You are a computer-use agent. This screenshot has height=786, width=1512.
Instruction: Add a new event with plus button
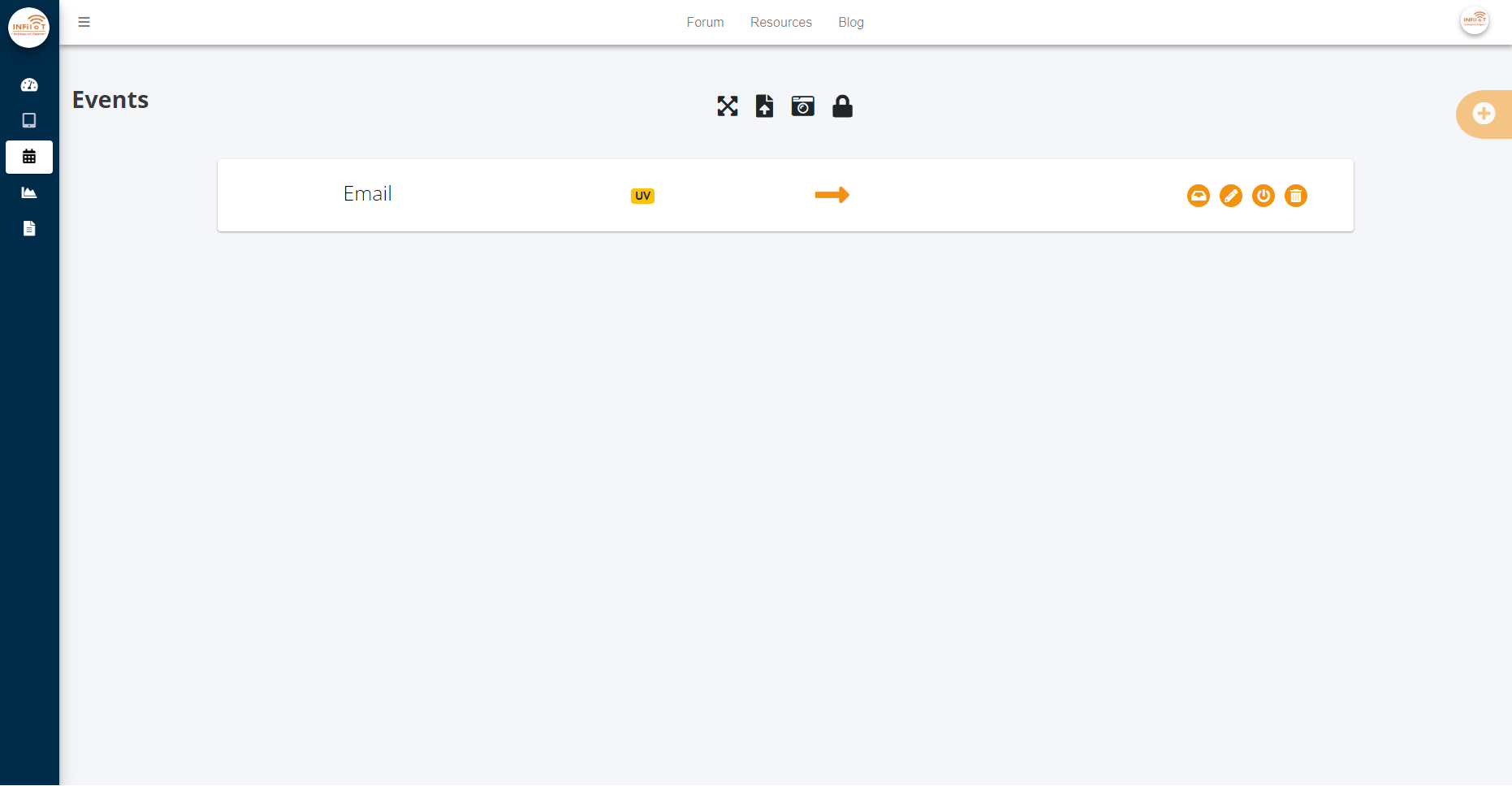(x=1484, y=114)
